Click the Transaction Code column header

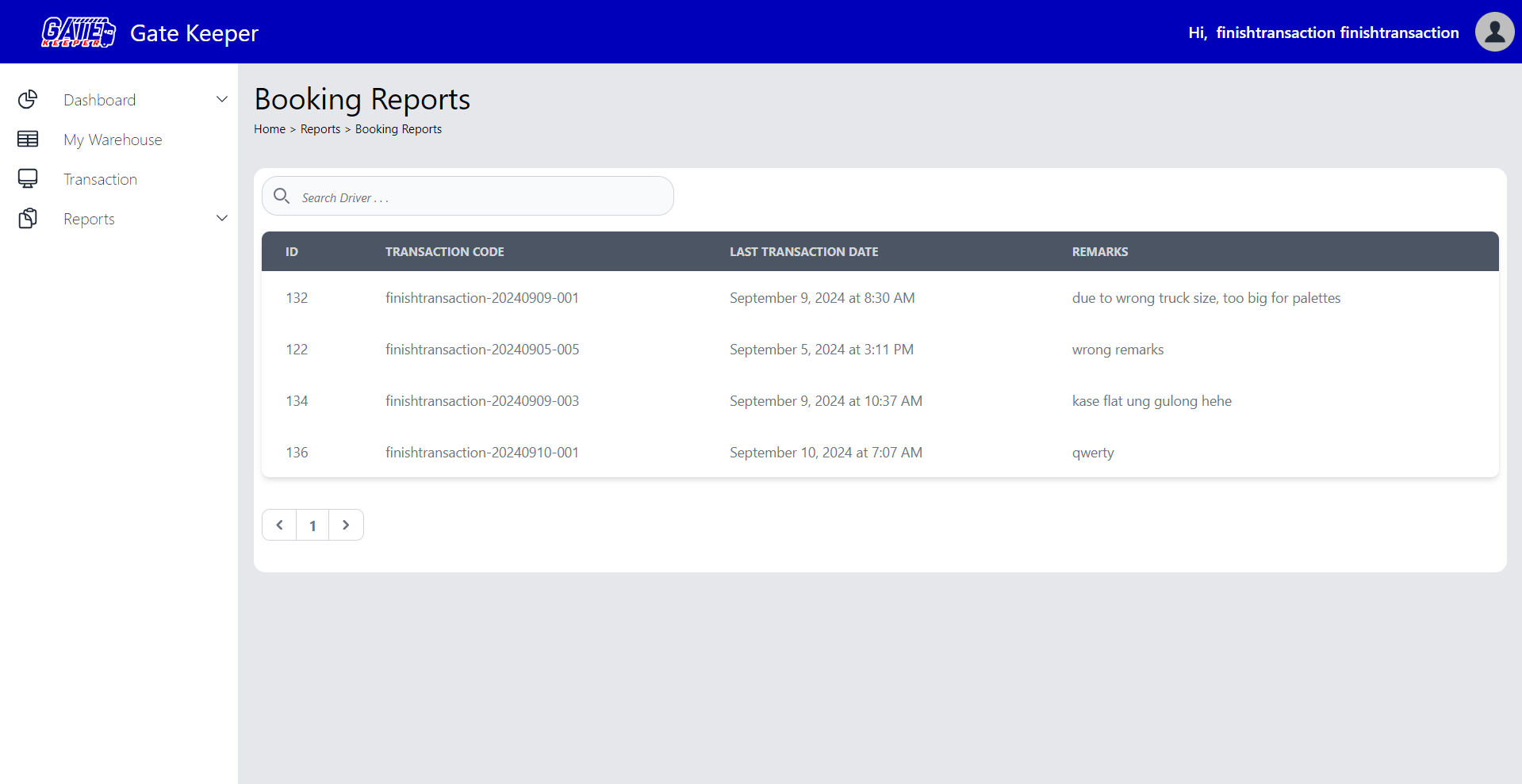444,252
